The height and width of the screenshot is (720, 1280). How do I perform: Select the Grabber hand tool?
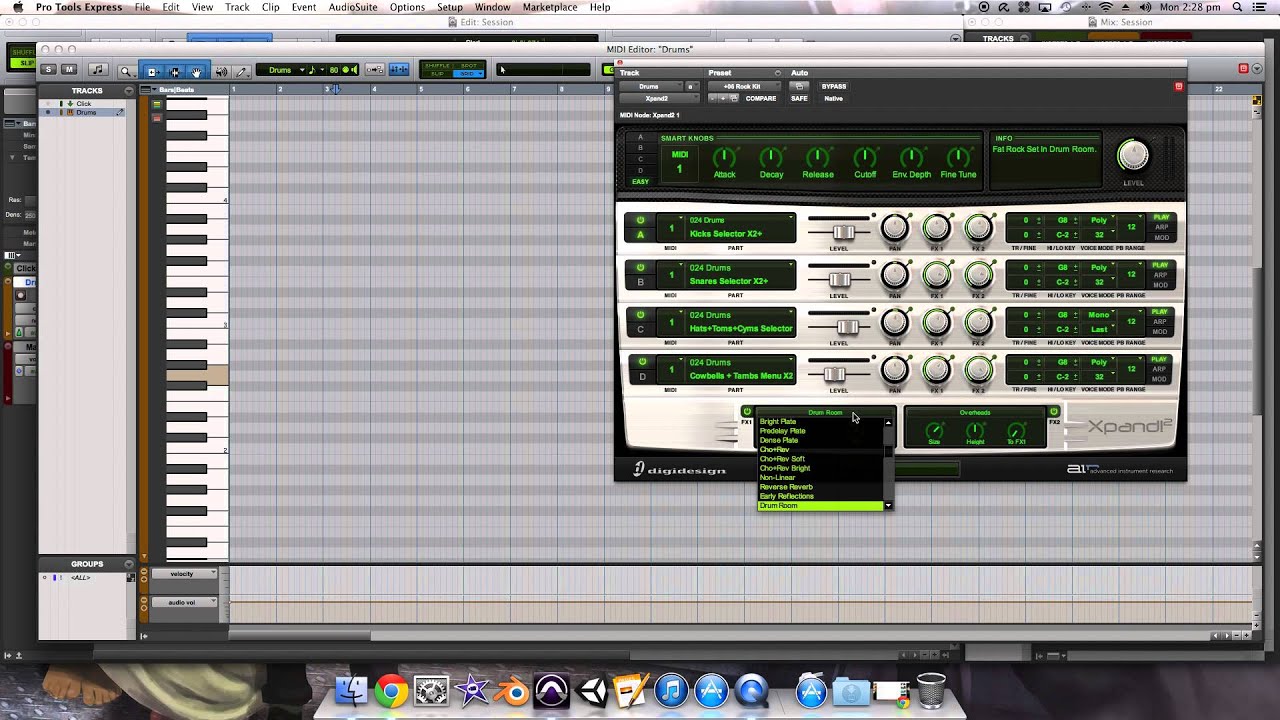(x=197, y=71)
